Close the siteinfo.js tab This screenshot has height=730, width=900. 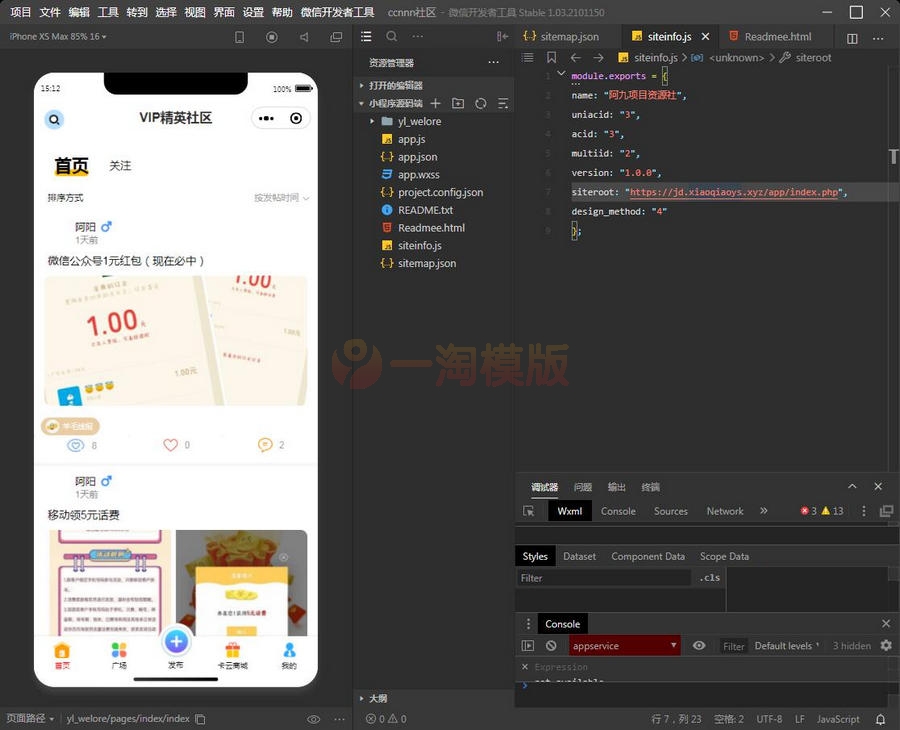(705, 37)
